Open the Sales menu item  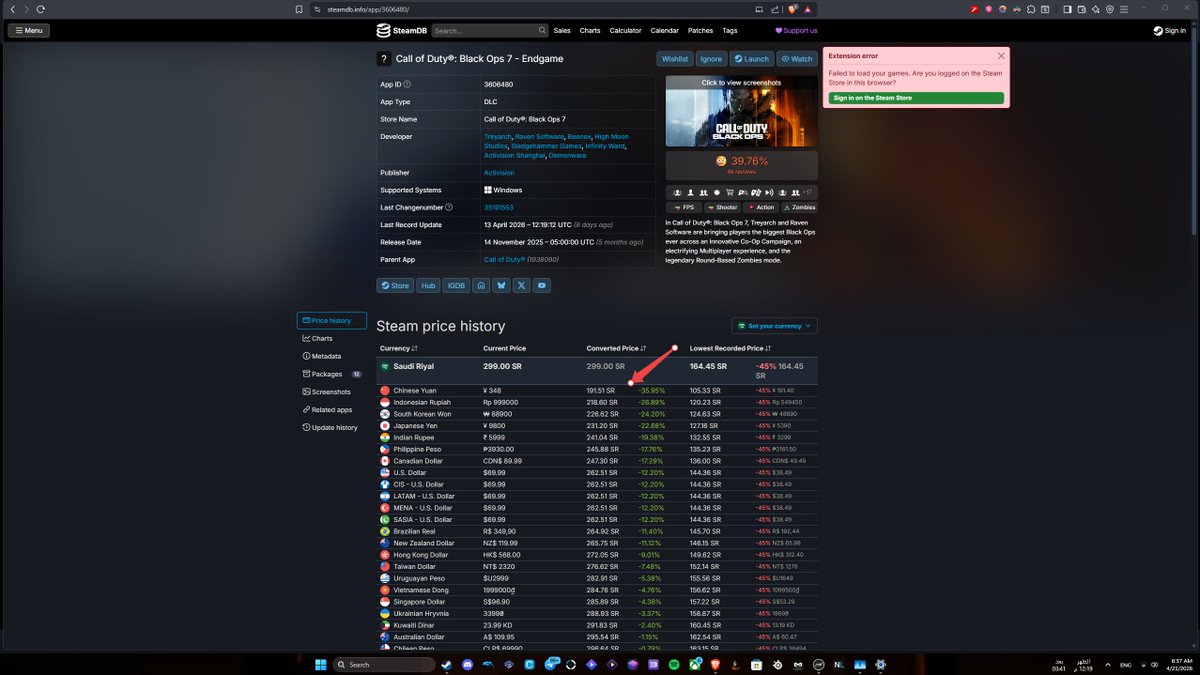coord(562,31)
